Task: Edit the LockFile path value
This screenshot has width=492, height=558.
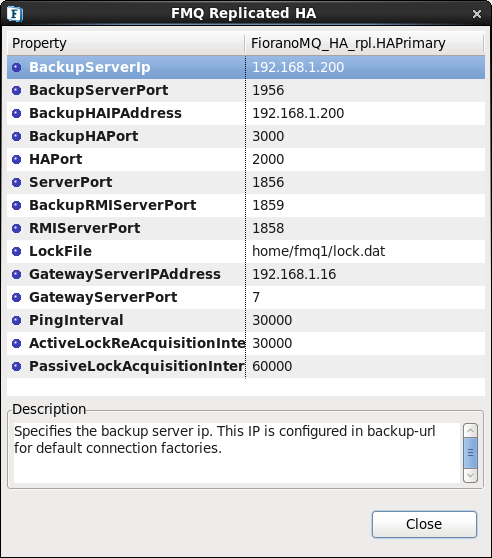Action: (365, 251)
